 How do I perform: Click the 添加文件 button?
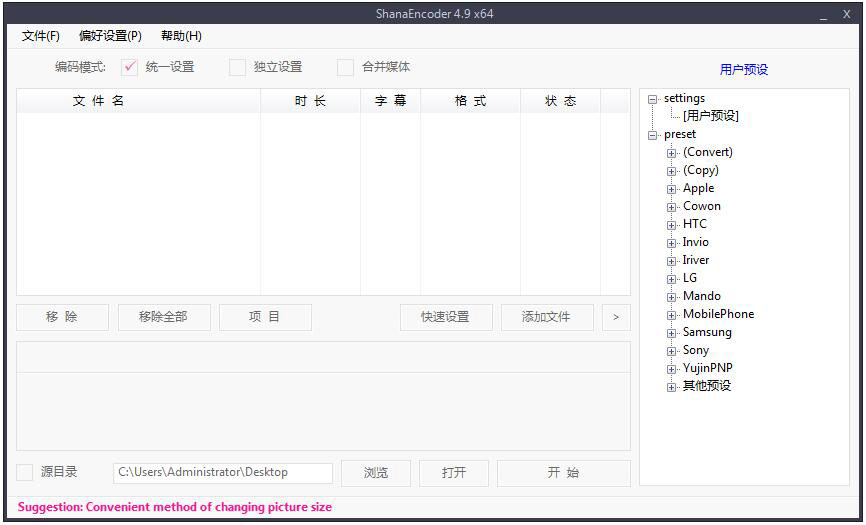coord(546,317)
